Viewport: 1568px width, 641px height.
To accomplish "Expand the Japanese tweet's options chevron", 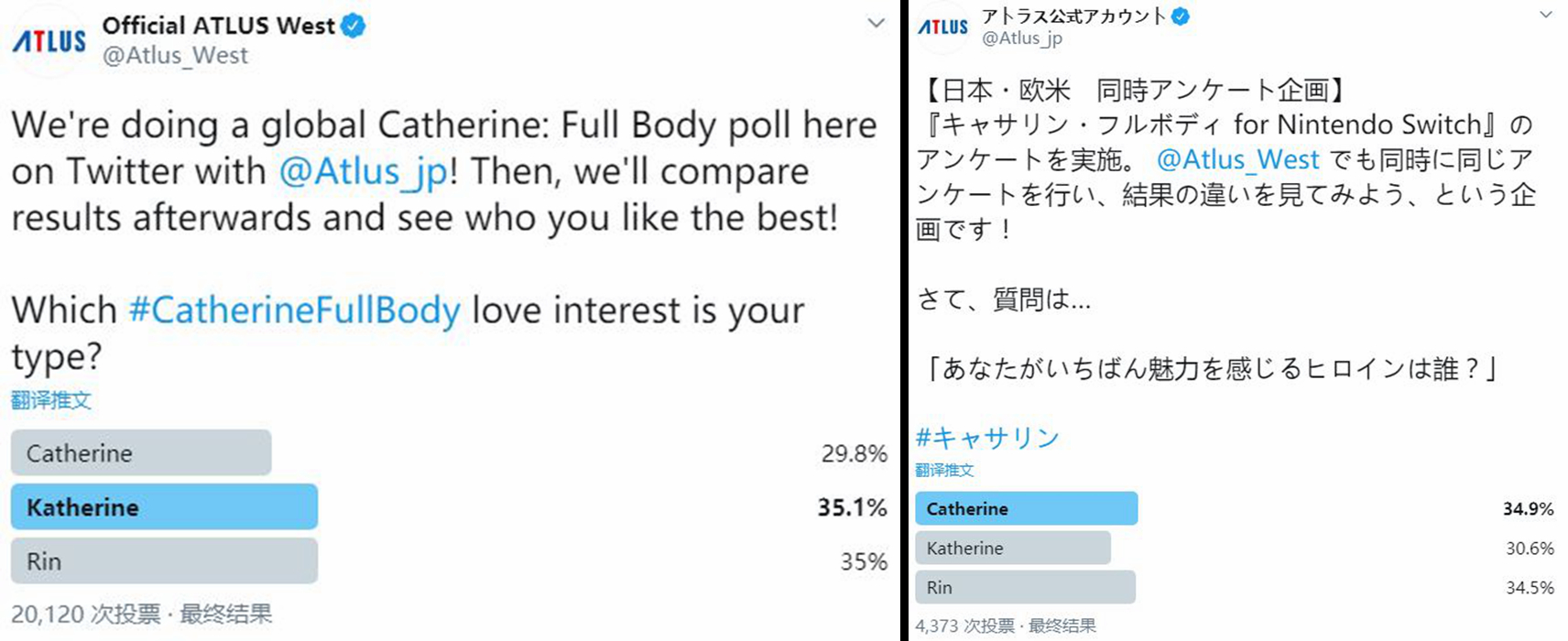I will tap(1546, 15).
